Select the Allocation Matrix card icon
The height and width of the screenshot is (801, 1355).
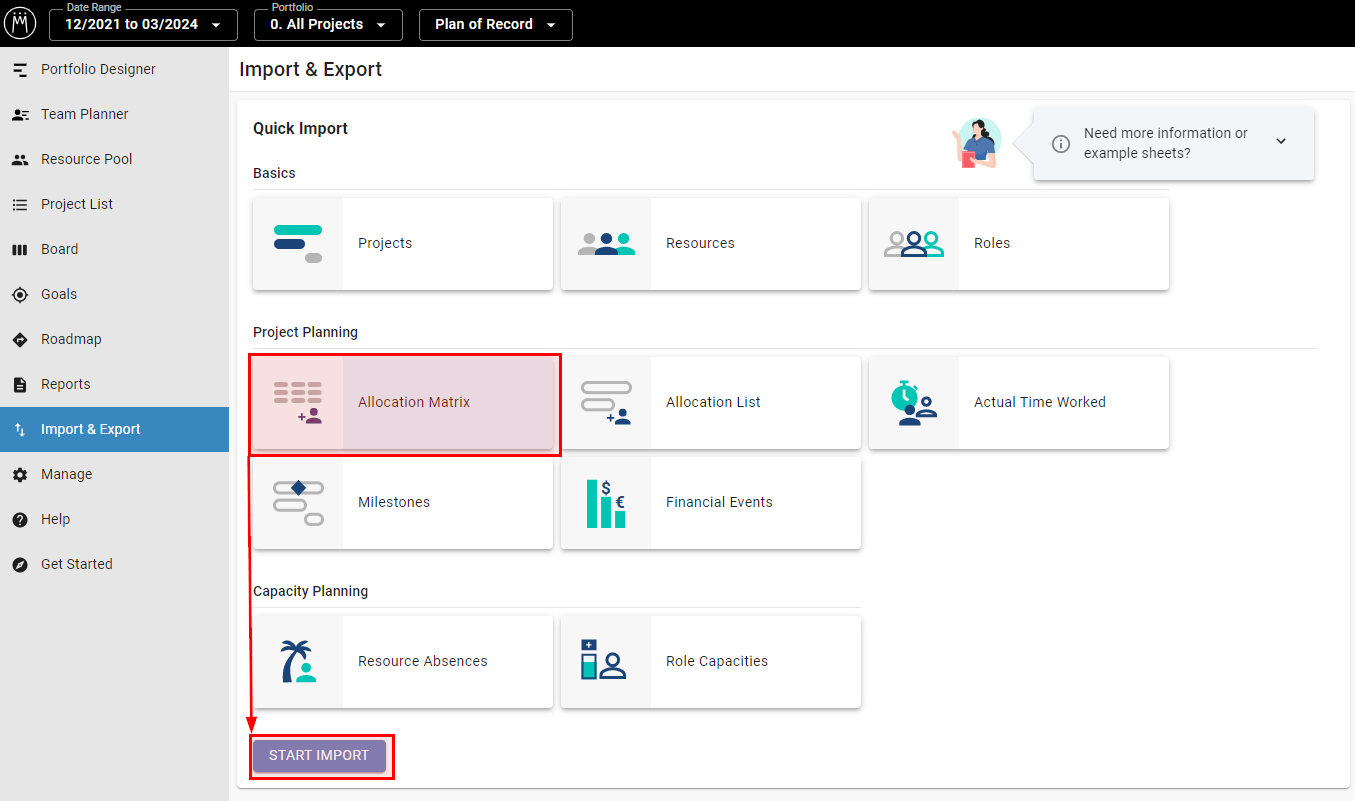click(x=298, y=403)
